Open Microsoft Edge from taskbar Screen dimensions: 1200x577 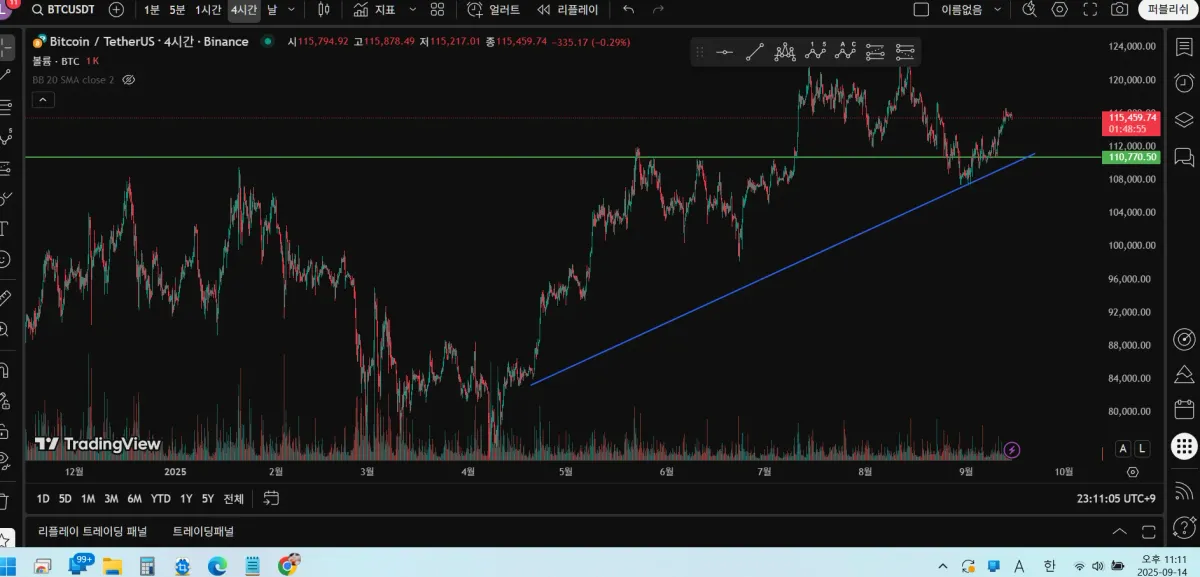217,566
